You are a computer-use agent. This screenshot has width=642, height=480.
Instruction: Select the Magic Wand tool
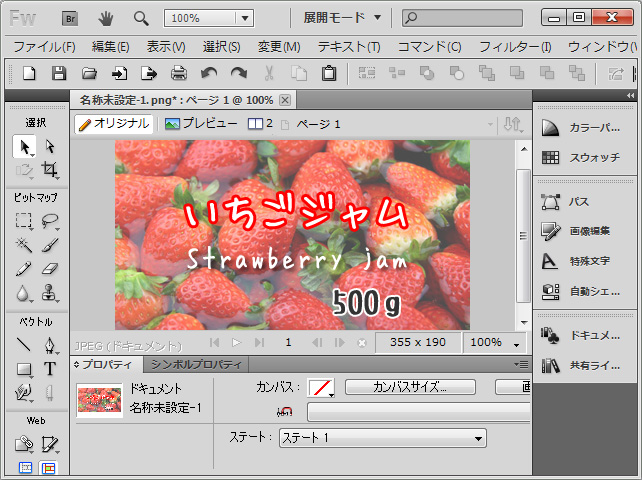tap(24, 245)
